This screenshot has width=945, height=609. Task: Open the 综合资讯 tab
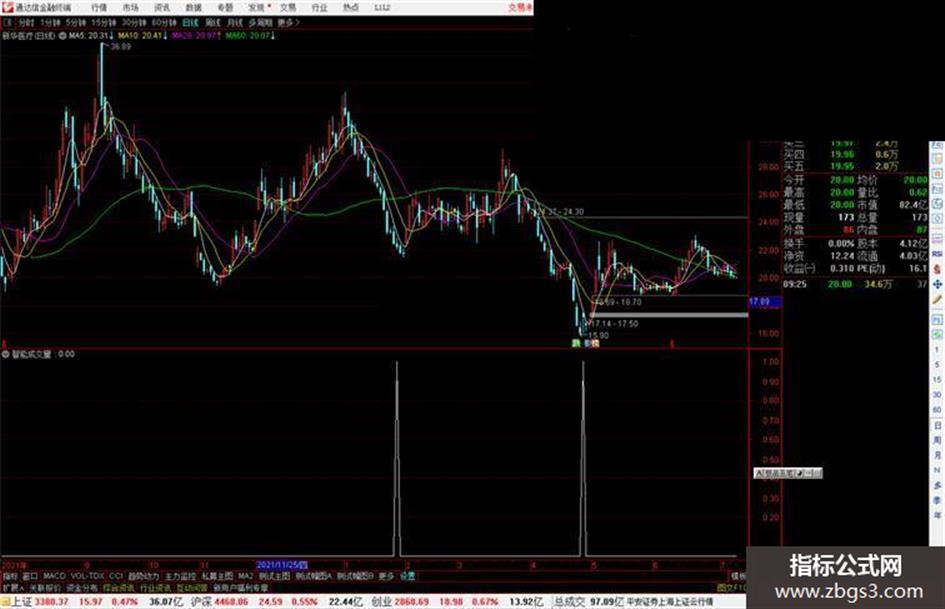119,587
